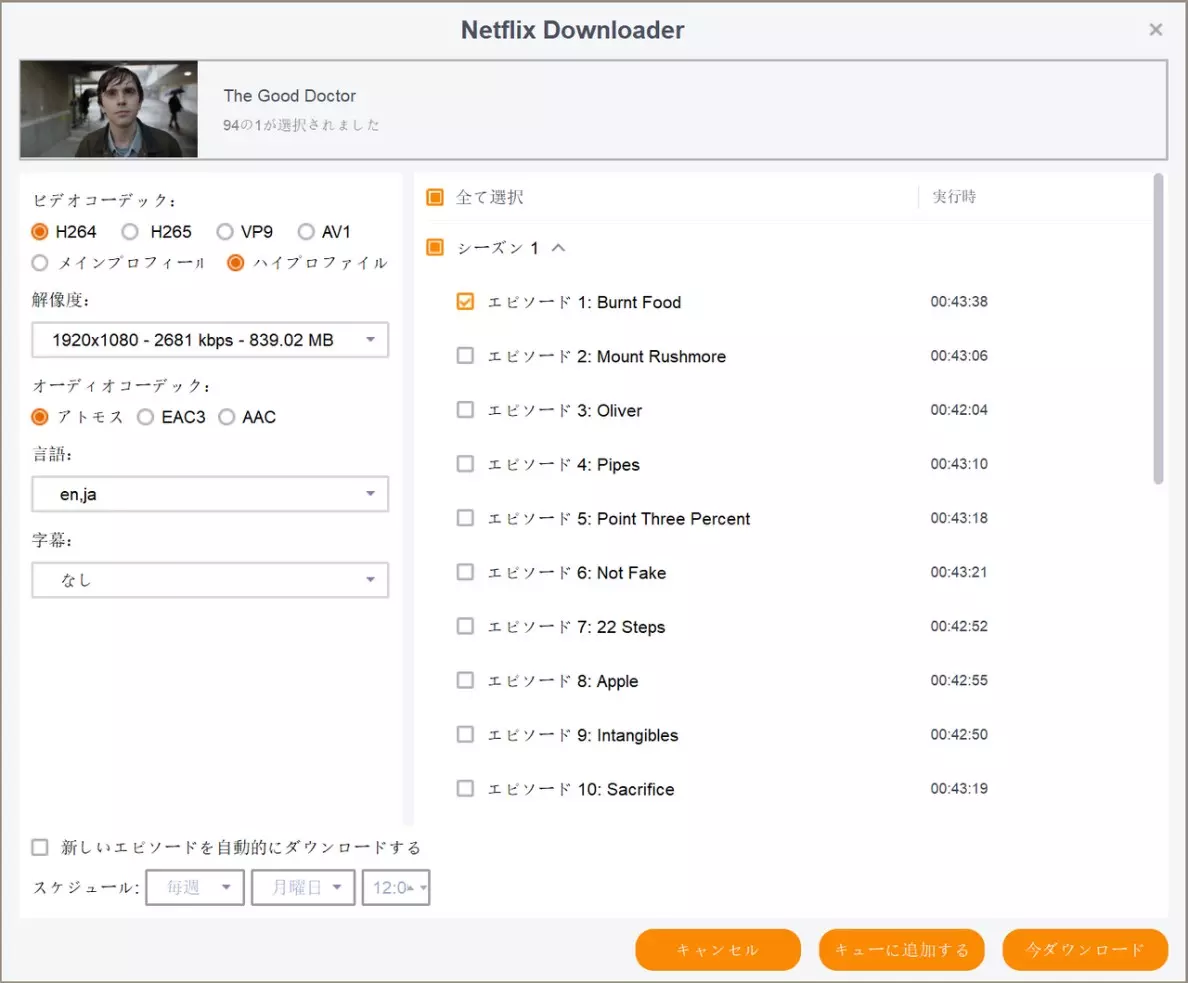
Task: Click The Good Doctor thumbnail image
Action: tap(109, 109)
